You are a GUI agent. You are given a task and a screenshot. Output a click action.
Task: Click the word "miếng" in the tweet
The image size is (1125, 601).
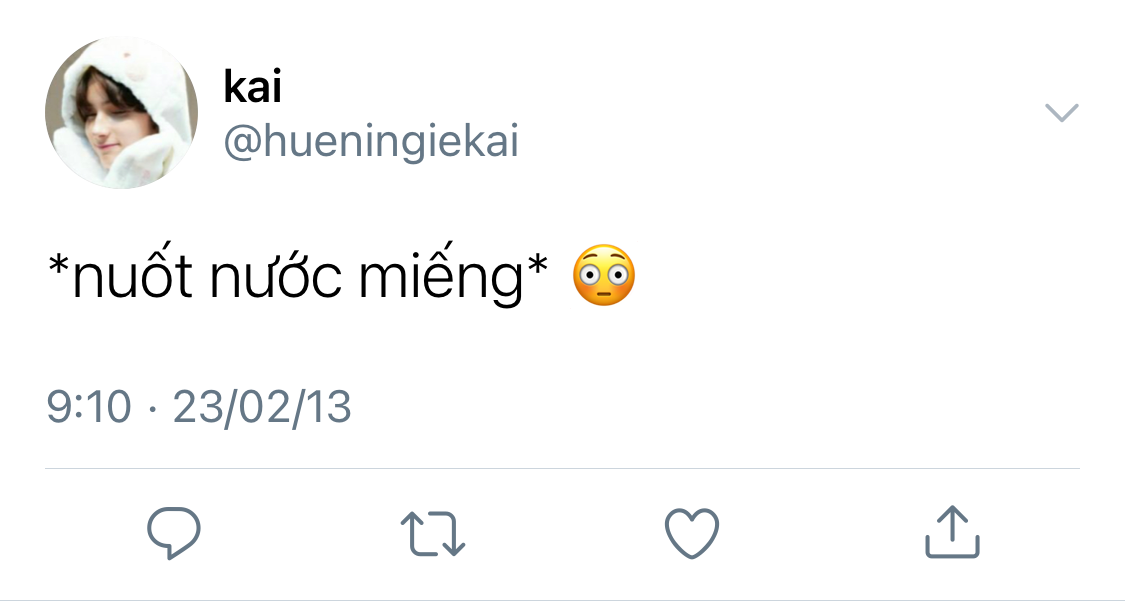[441, 279]
